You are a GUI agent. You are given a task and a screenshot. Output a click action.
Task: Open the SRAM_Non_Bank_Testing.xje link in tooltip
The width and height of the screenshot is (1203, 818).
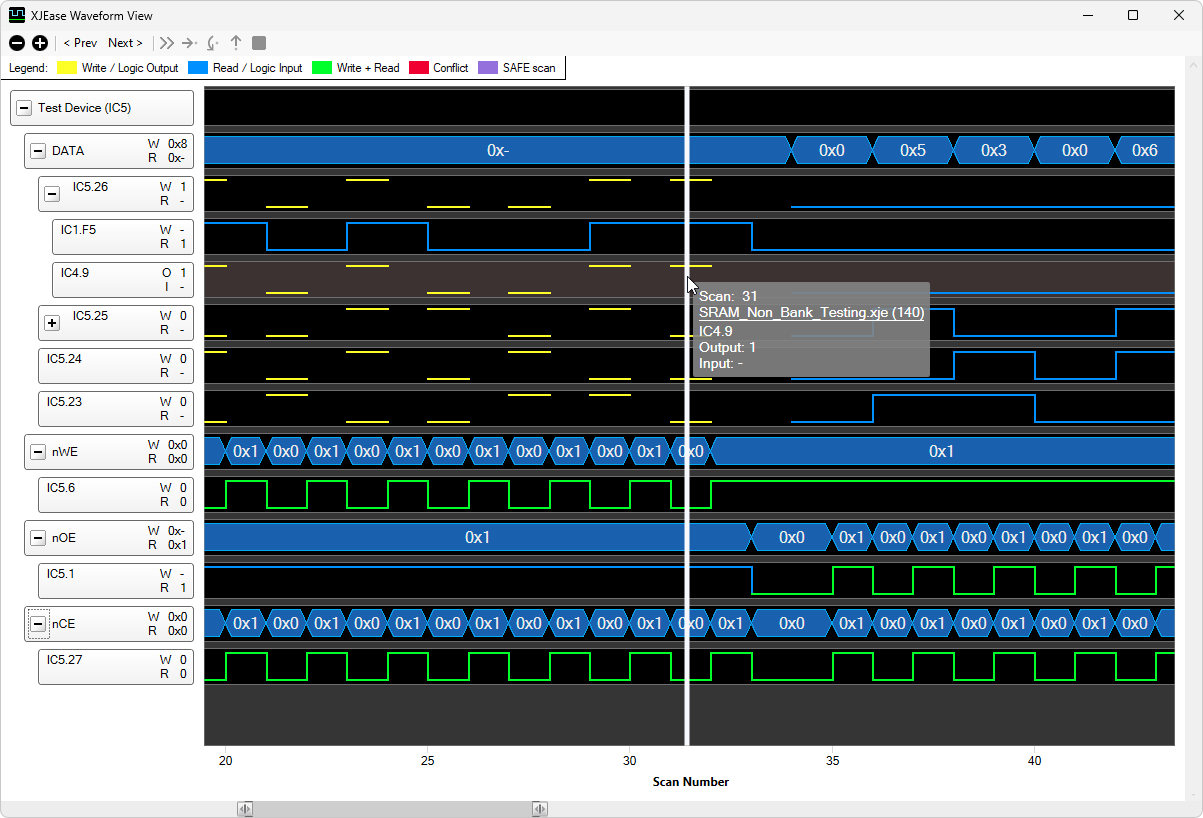[811, 312]
